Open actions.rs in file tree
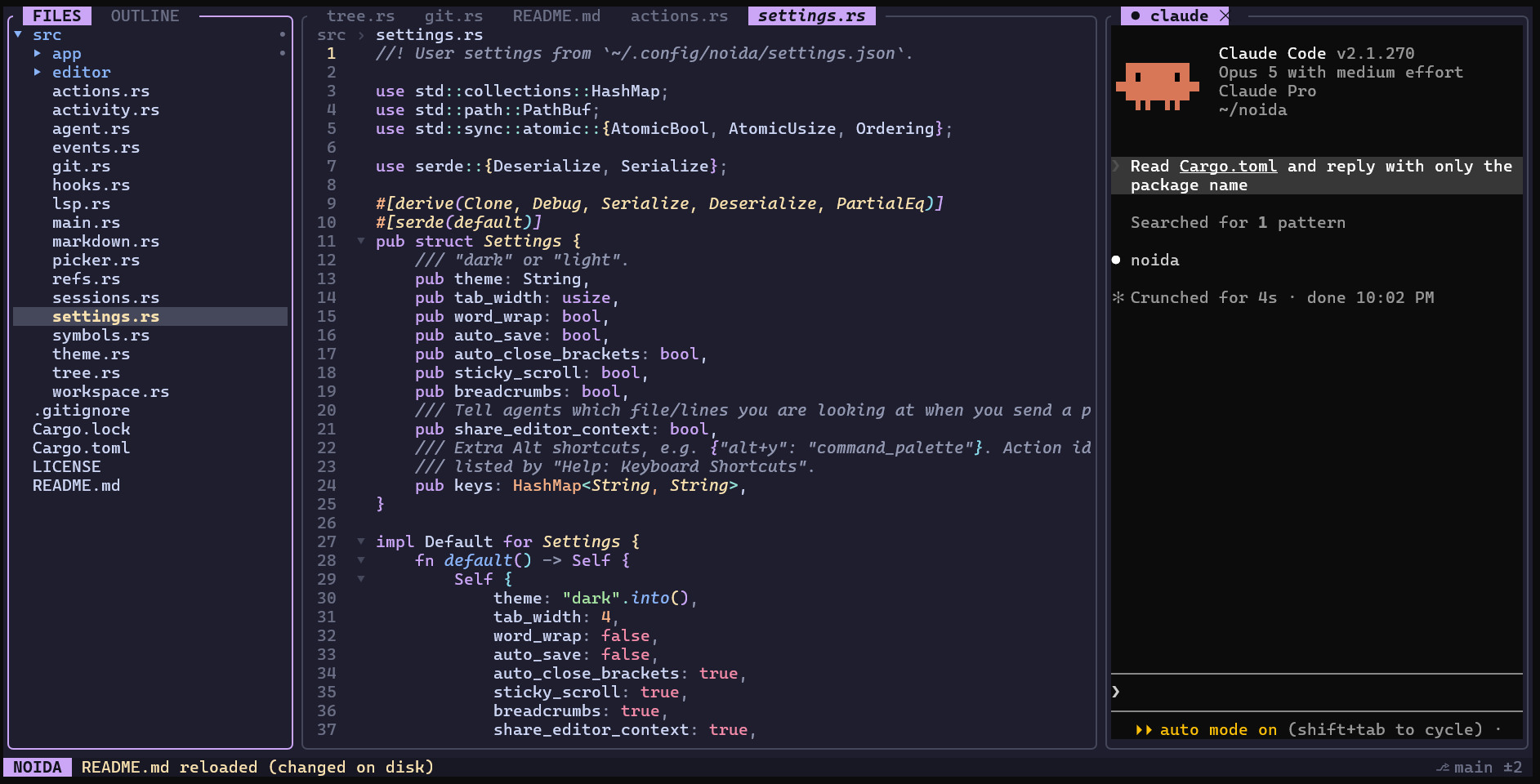Screen dimensions: 1540x784 (100, 91)
